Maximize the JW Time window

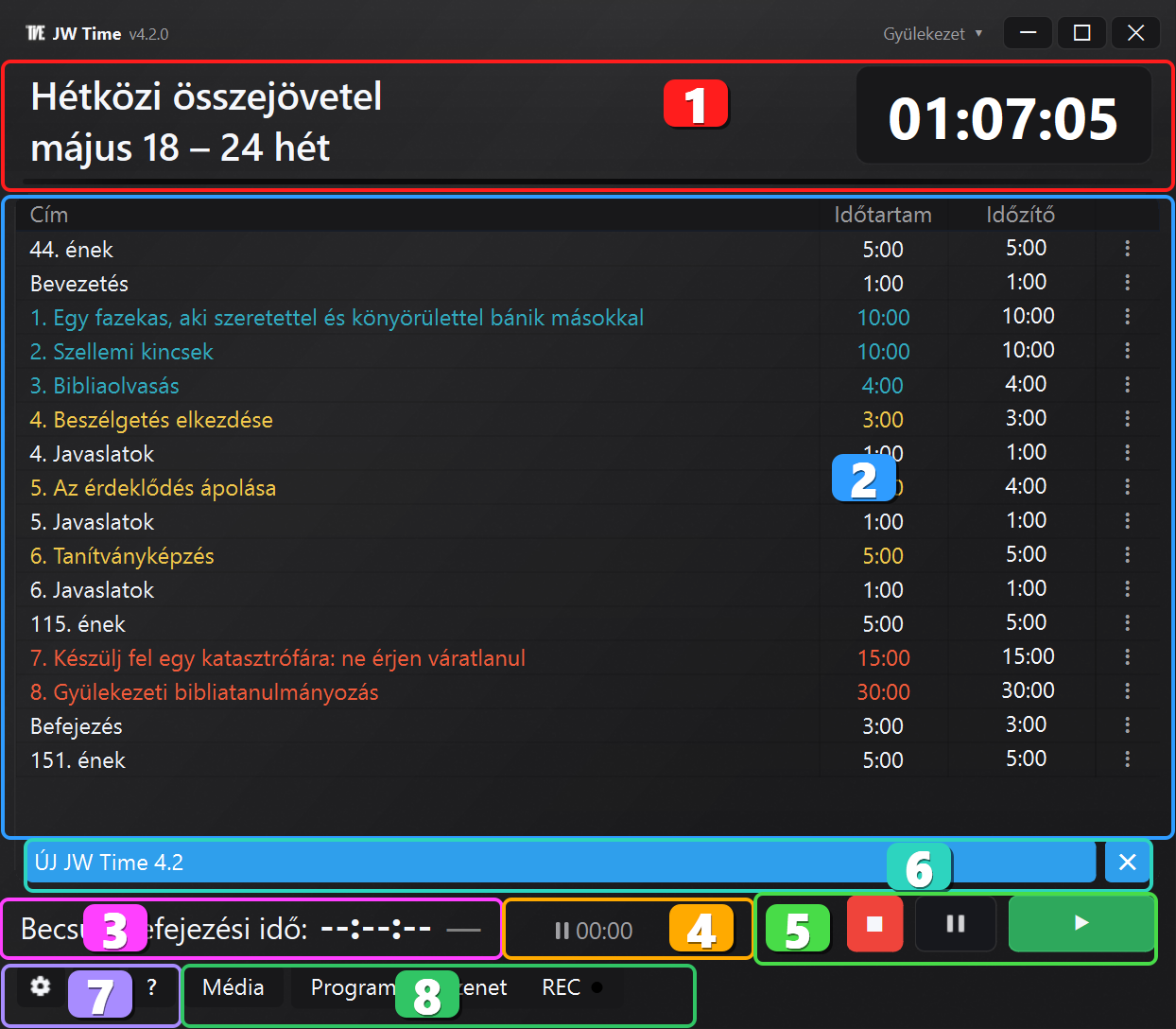(x=1082, y=33)
